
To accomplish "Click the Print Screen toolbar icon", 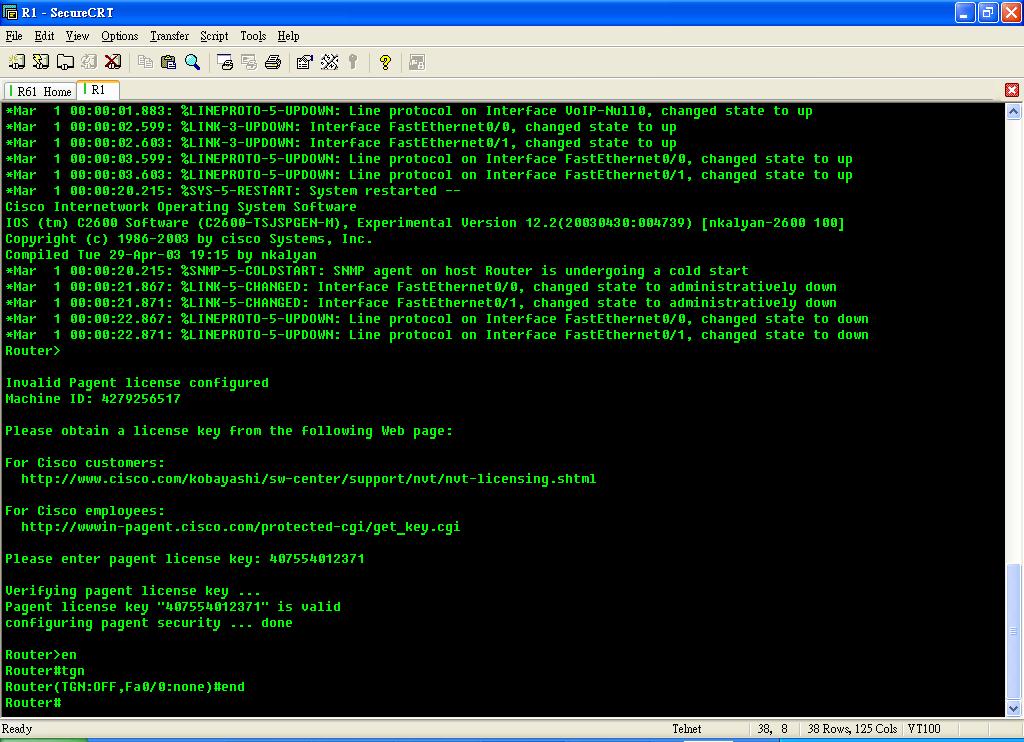I will (225, 62).
